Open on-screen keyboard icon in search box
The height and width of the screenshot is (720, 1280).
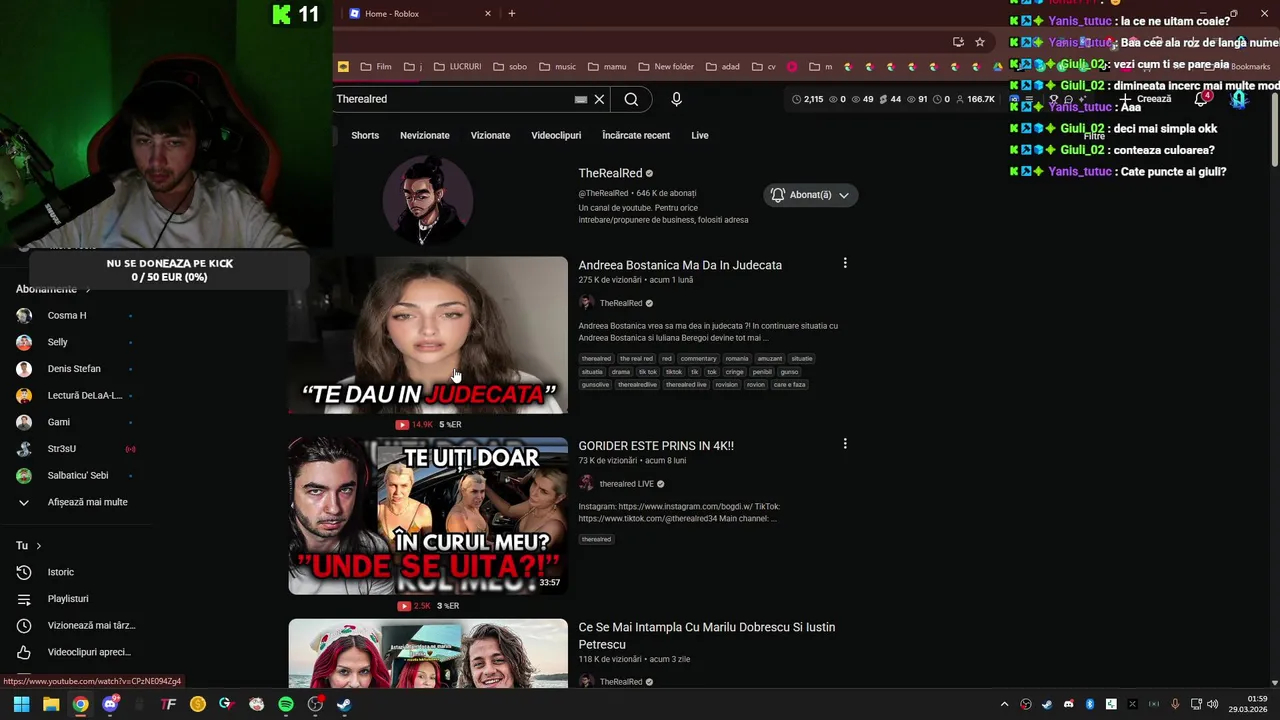(580, 99)
